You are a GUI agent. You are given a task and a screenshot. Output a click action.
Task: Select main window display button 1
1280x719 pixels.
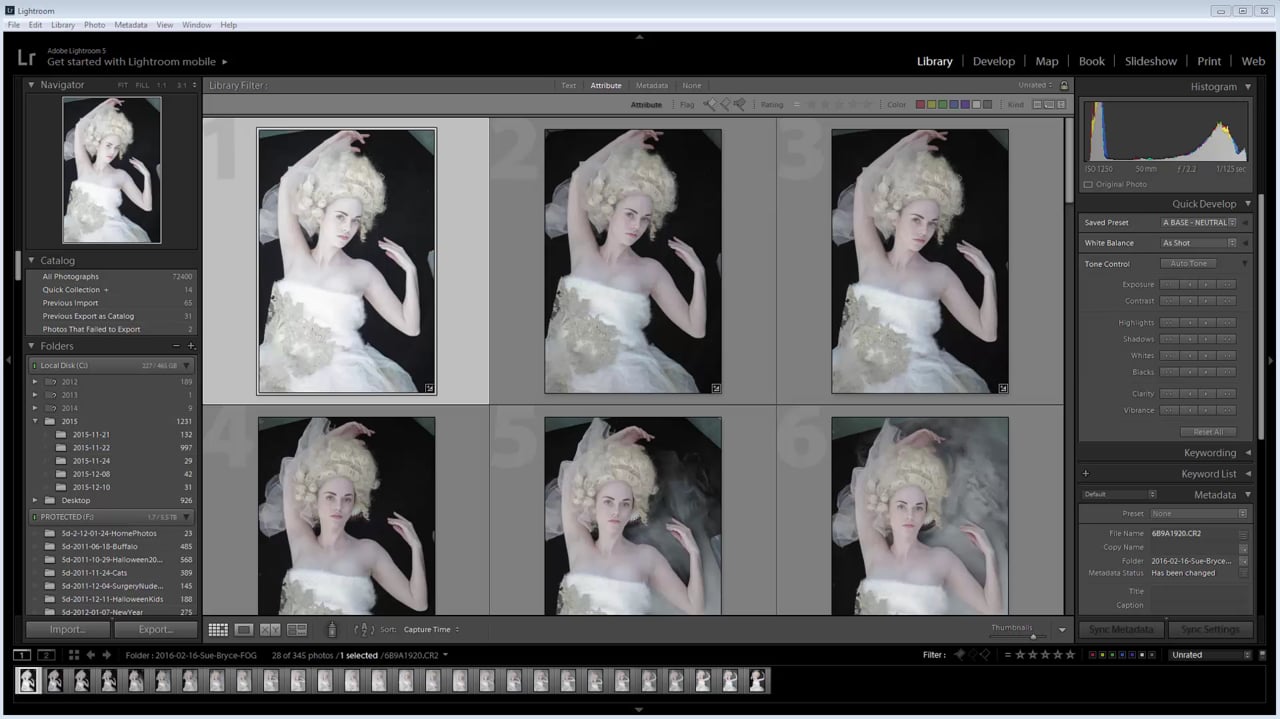pyautogui.click(x=21, y=655)
